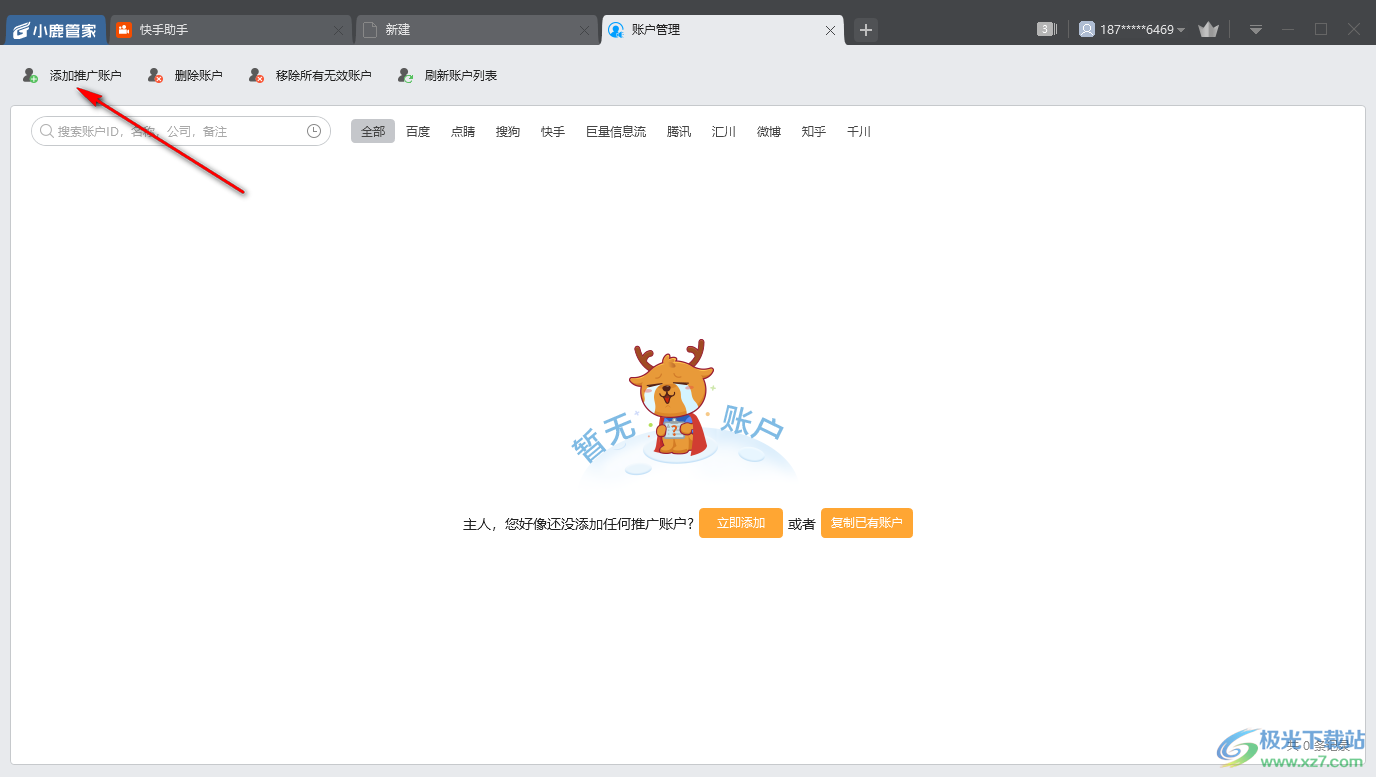Screen dimensions: 1376x778
Task: Close the 快手助手 tab
Action: [338, 30]
